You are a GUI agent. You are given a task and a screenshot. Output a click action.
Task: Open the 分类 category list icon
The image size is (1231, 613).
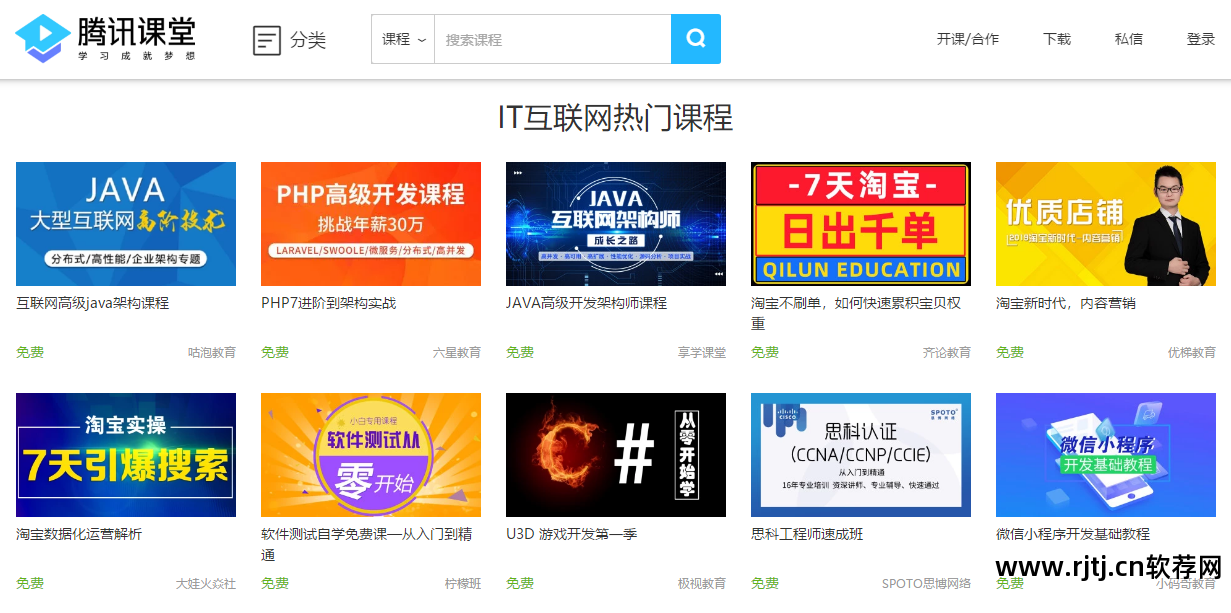point(265,38)
